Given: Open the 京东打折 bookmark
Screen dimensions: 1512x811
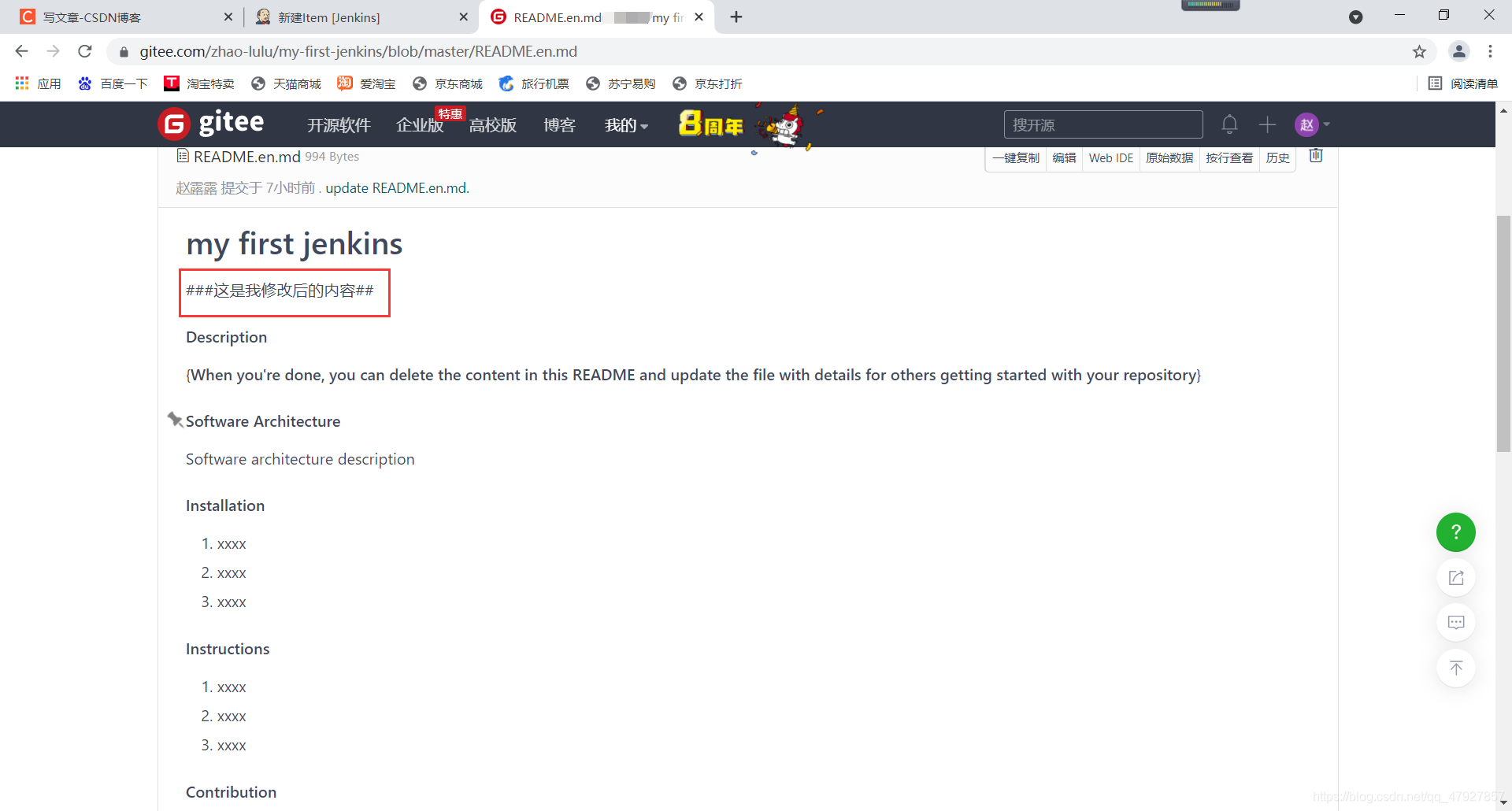Looking at the screenshot, I should pos(707,83).
